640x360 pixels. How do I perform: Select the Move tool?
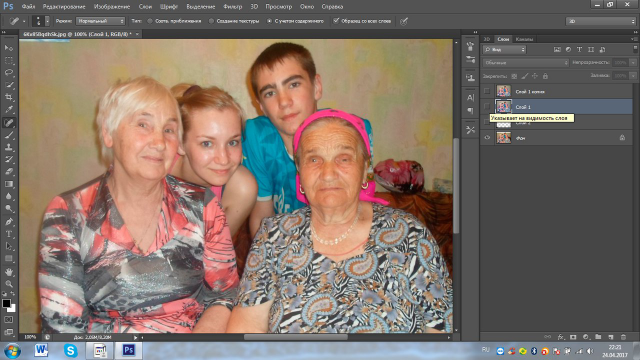[9, 48]
